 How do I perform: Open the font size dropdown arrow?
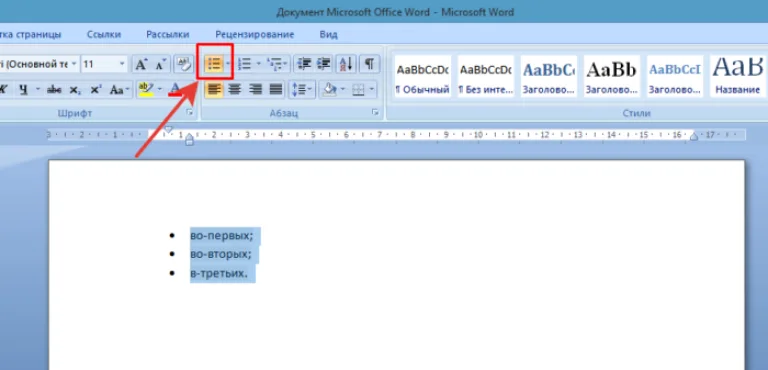point(122,64)
